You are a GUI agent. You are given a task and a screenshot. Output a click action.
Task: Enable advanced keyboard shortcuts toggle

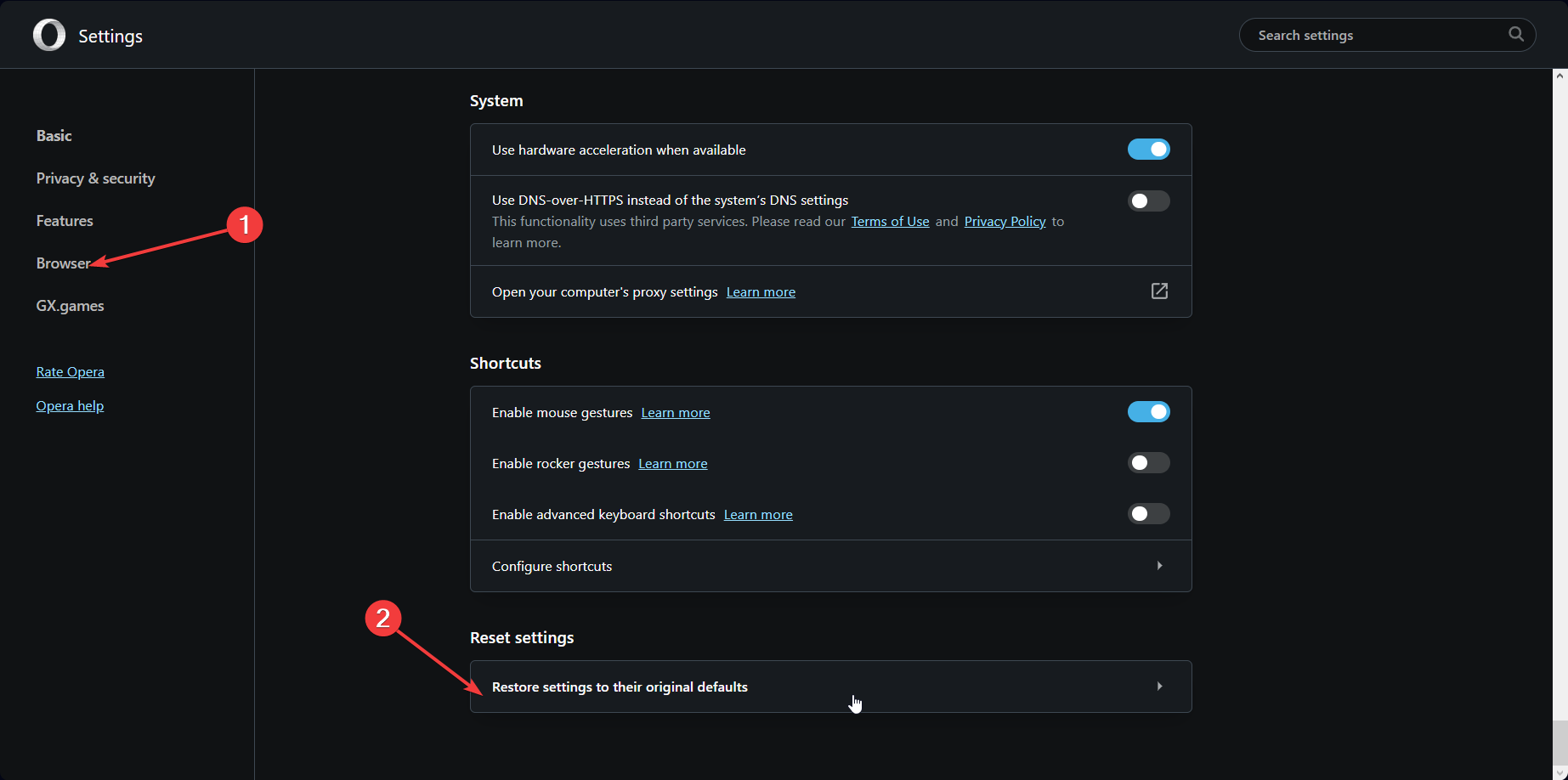pos(1149,514)
